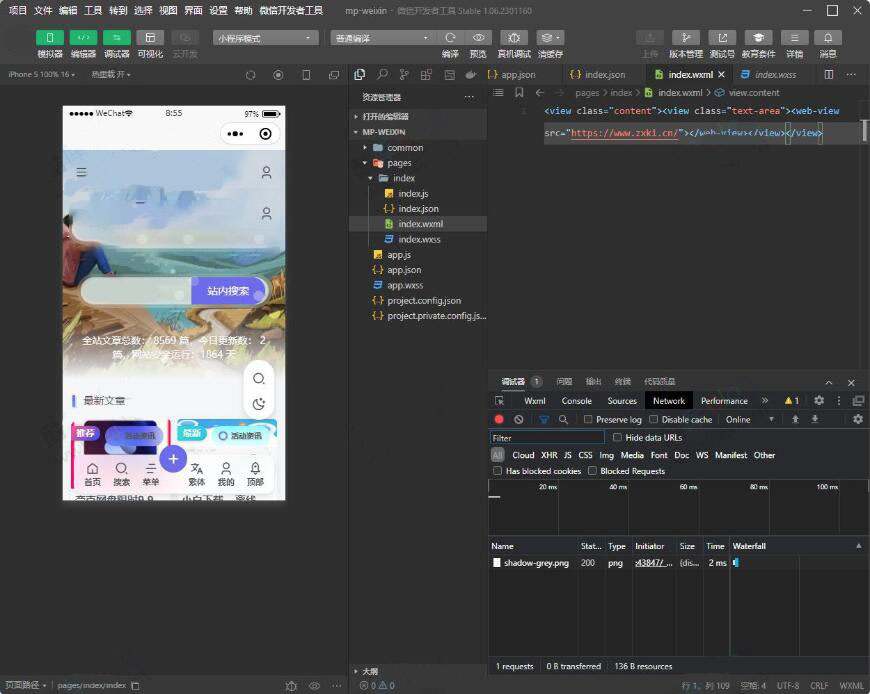
Task: Toggle the 模拟器 simulator panel button
Action: click(49, 38)
